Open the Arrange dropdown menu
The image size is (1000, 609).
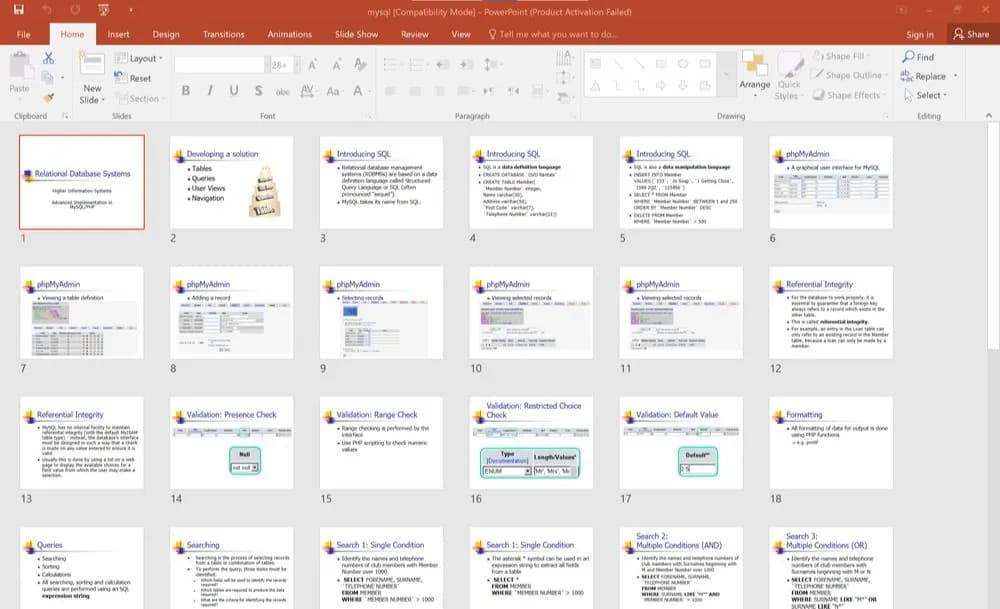click(754, 75)
